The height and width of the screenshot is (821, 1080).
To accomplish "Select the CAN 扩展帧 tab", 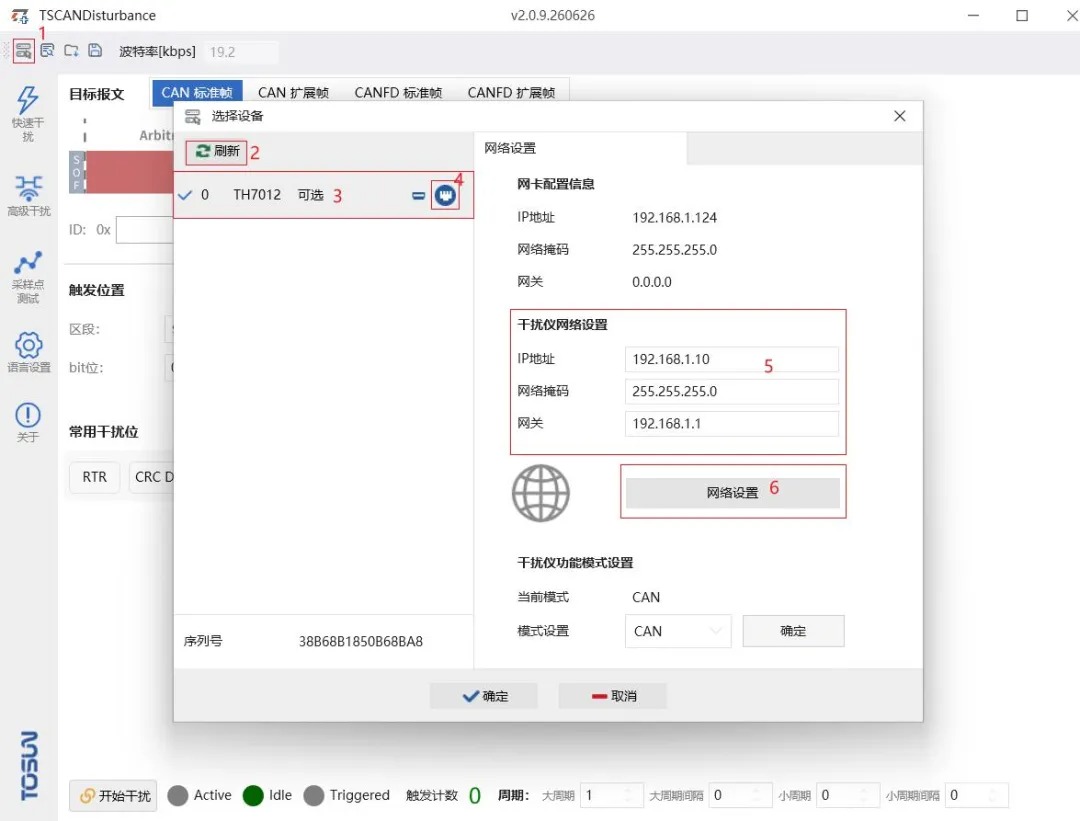I will point(293,92).
